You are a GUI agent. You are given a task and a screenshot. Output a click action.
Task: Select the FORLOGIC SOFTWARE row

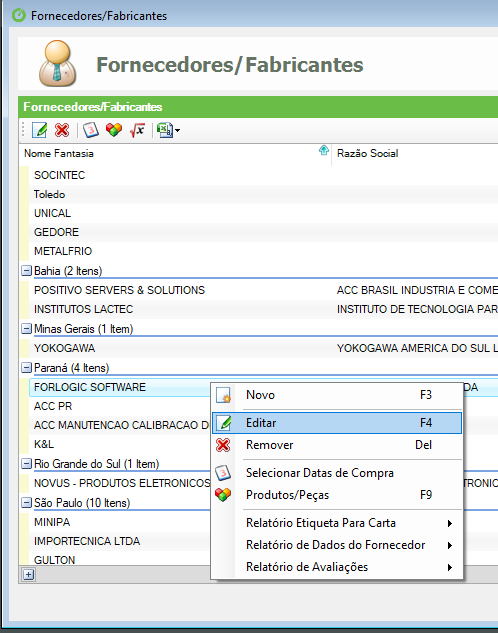pos(119,387)
